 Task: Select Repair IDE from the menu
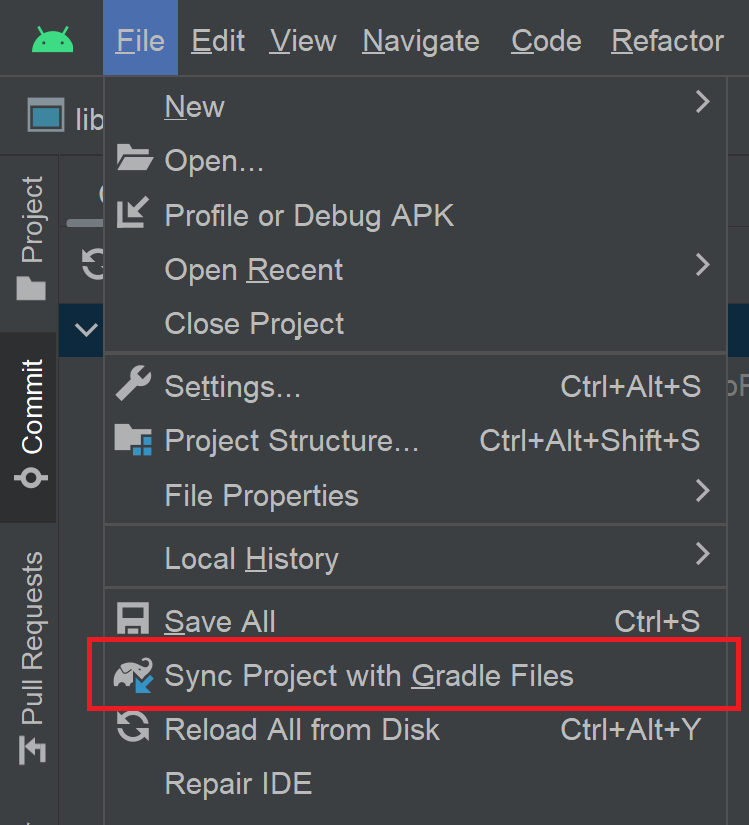coord(238,784)
